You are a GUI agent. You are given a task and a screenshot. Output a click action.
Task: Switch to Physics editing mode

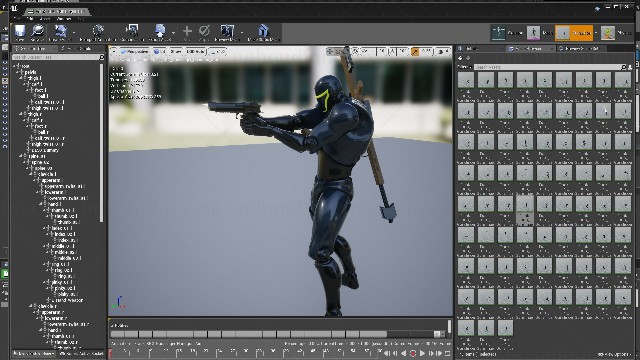coord(616,33)
